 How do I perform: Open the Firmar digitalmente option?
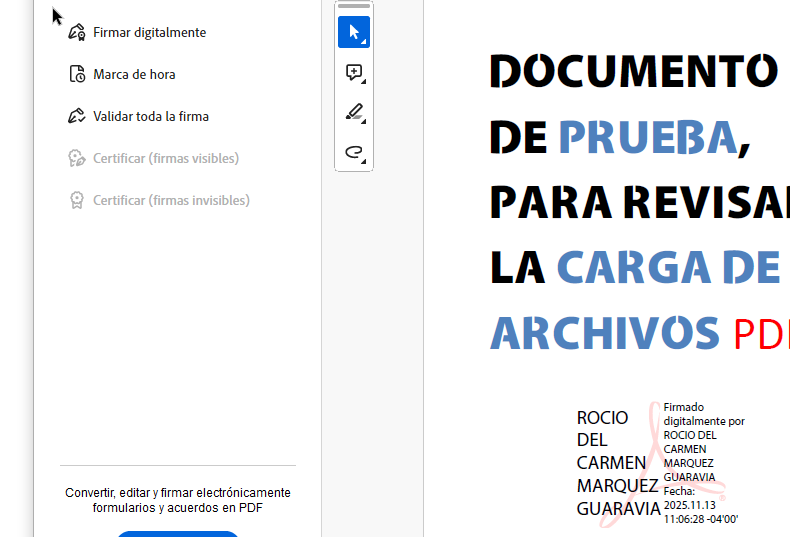[149, 32]
